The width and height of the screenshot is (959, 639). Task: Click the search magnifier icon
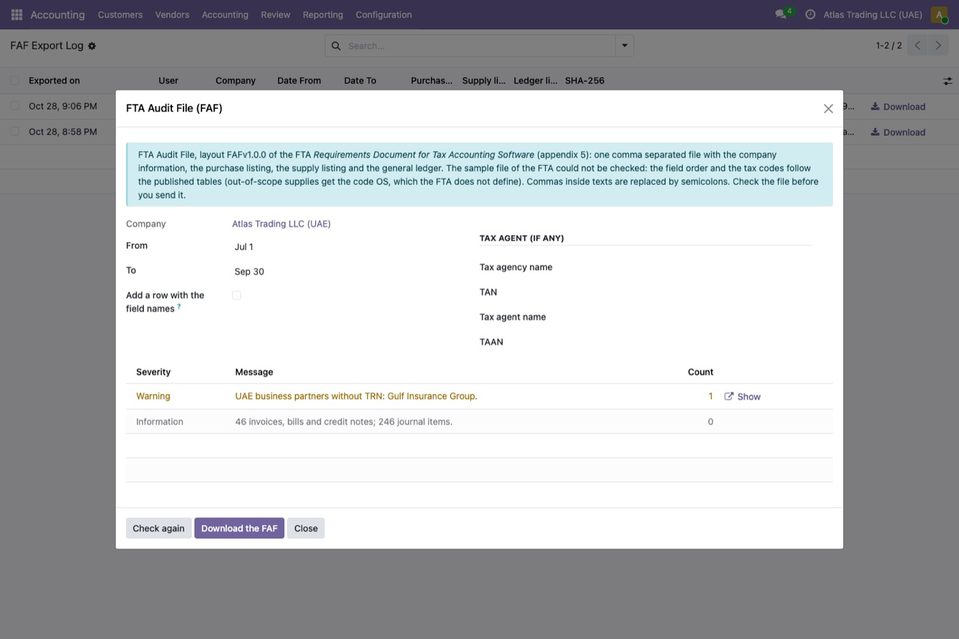pos(336,46)
